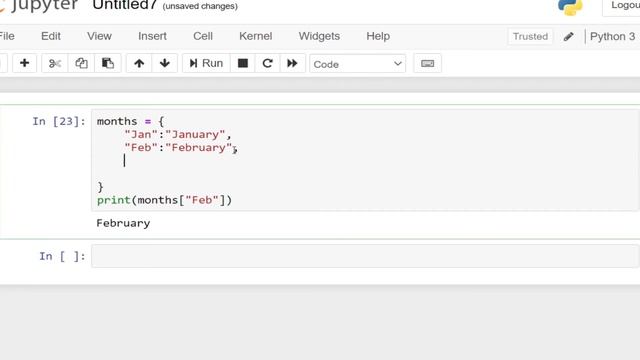Image resolution: width=640 pixels, height=360 pixels.
Task: Move selected cell down arrow
Action: click(164, 63)
